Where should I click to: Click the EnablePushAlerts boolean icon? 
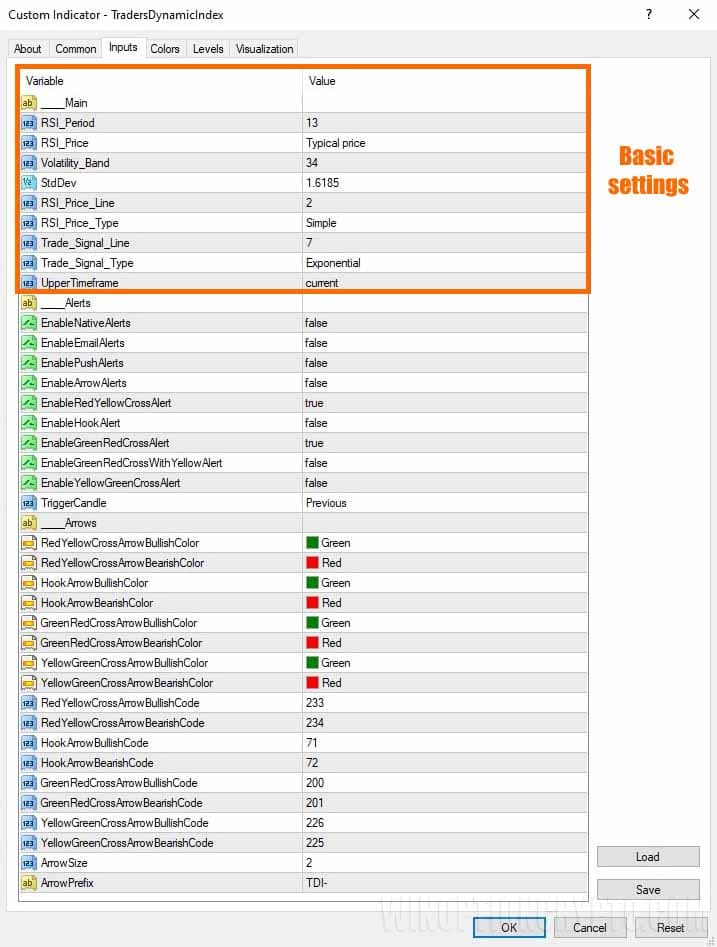(x=28, y=363)
